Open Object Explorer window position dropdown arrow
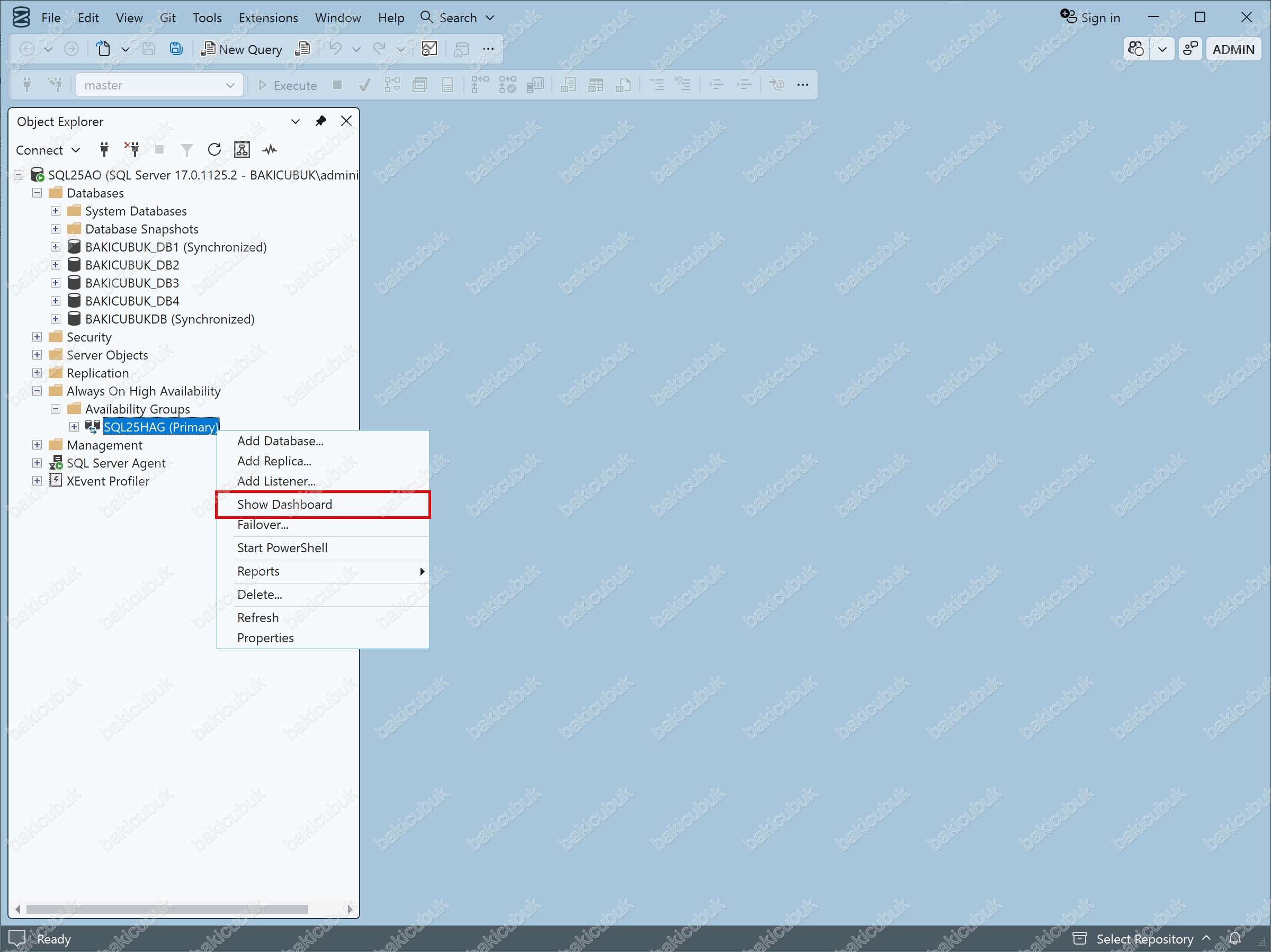 pyautogui.click(x=296, y=121)
